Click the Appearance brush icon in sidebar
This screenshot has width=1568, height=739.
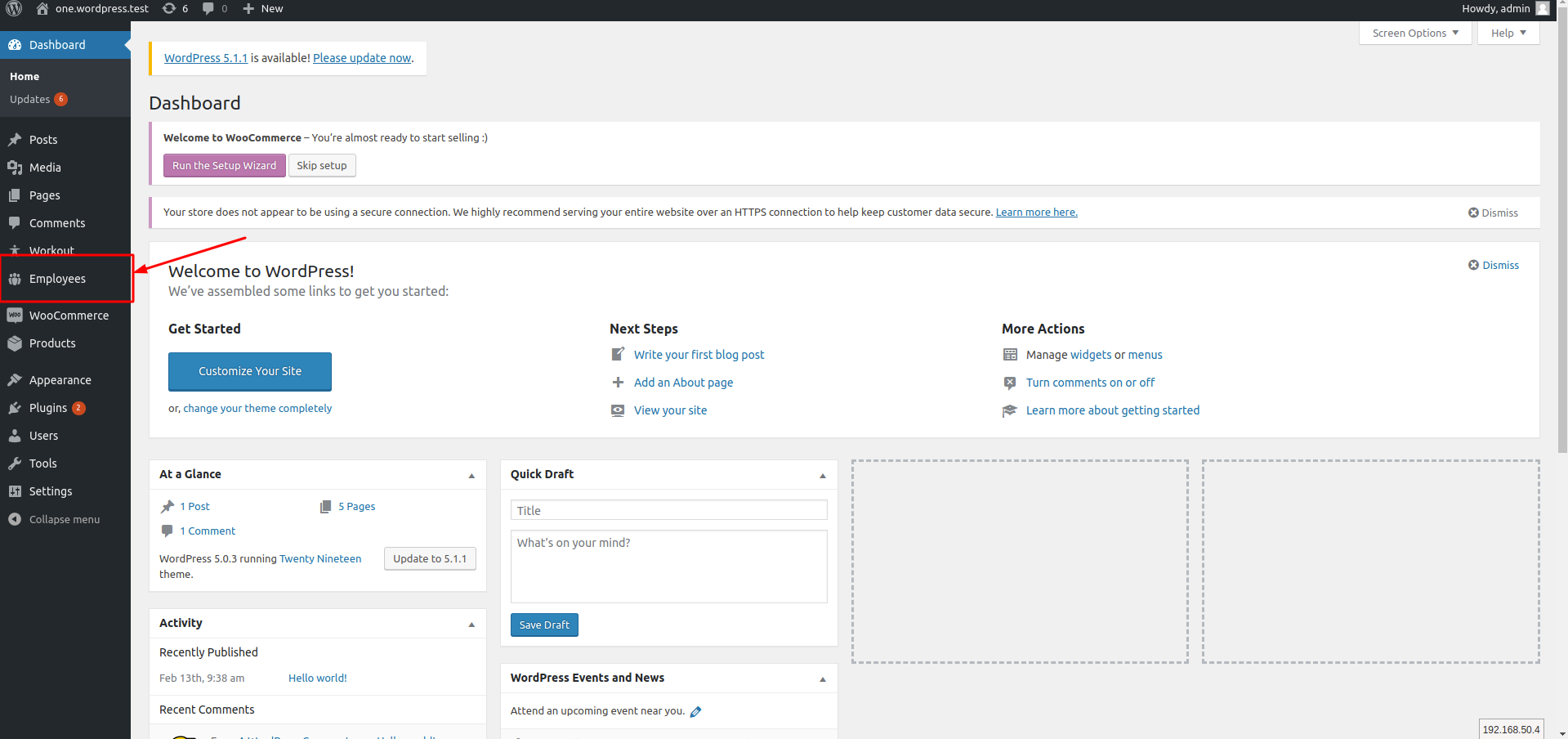pos(15,380)
